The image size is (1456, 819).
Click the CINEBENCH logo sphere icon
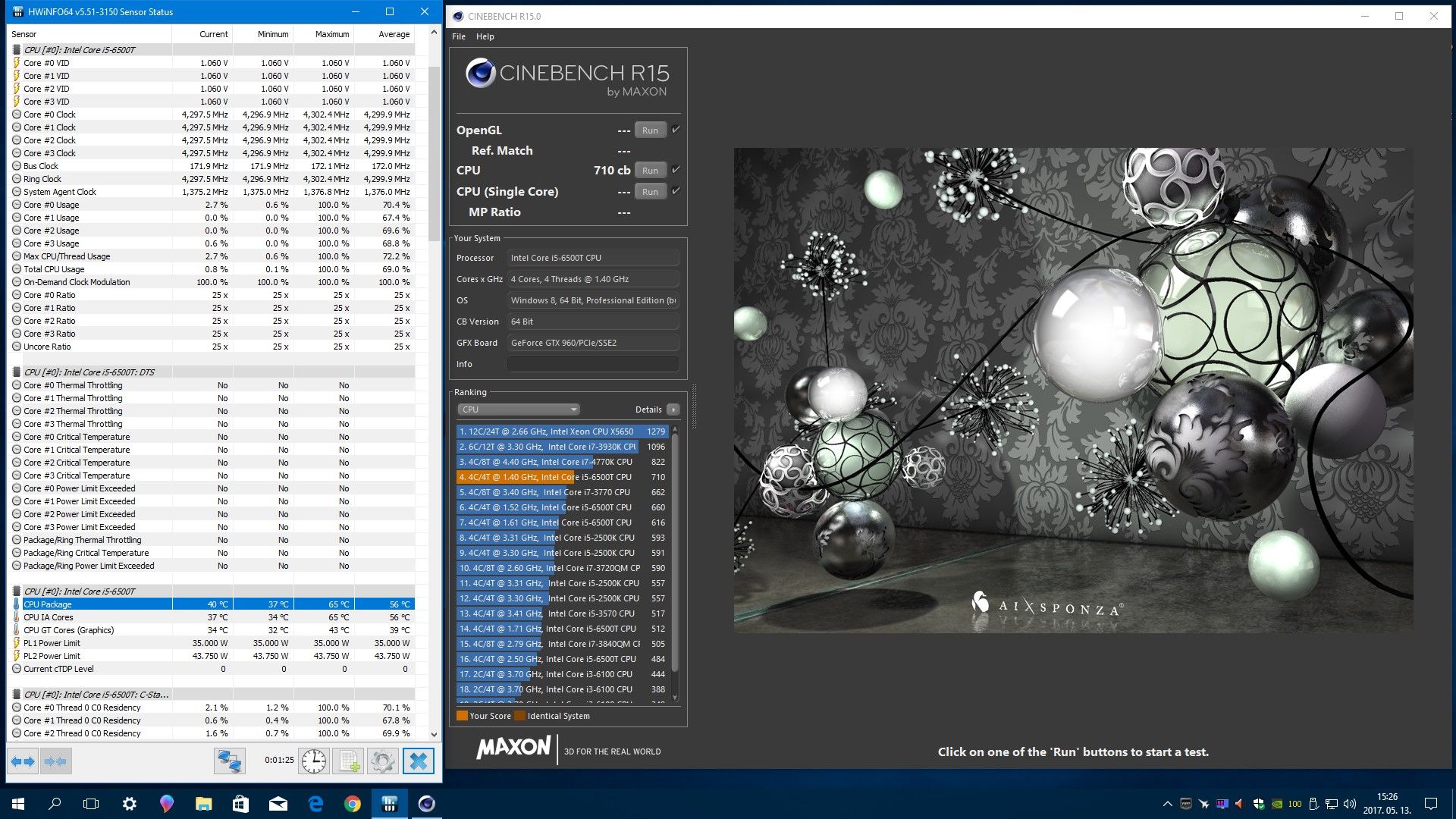click(480, 74)
